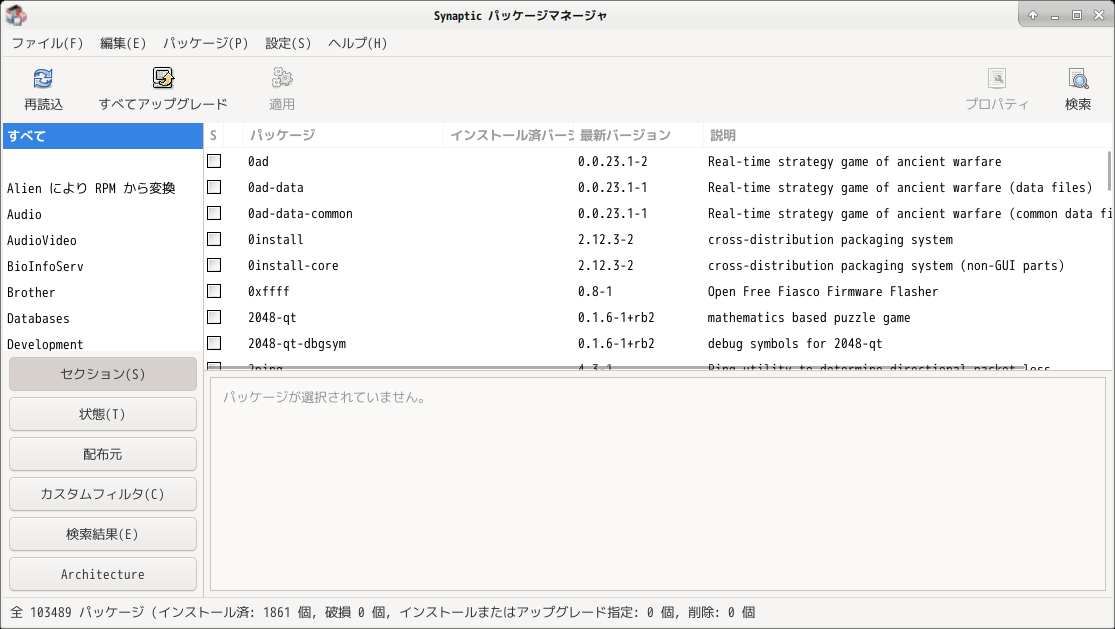Toggle status checkbox for 0ad-data
This screenshot has width=1115, height=629.
click(214, 187)
